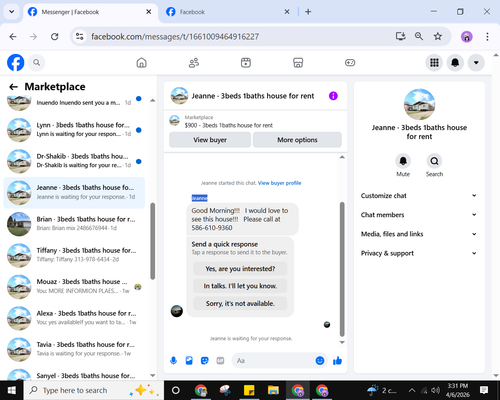The image size is (500, 400).
Task: Send 'Yes, are you interested?' quick response
Action: tap(240, 269)
